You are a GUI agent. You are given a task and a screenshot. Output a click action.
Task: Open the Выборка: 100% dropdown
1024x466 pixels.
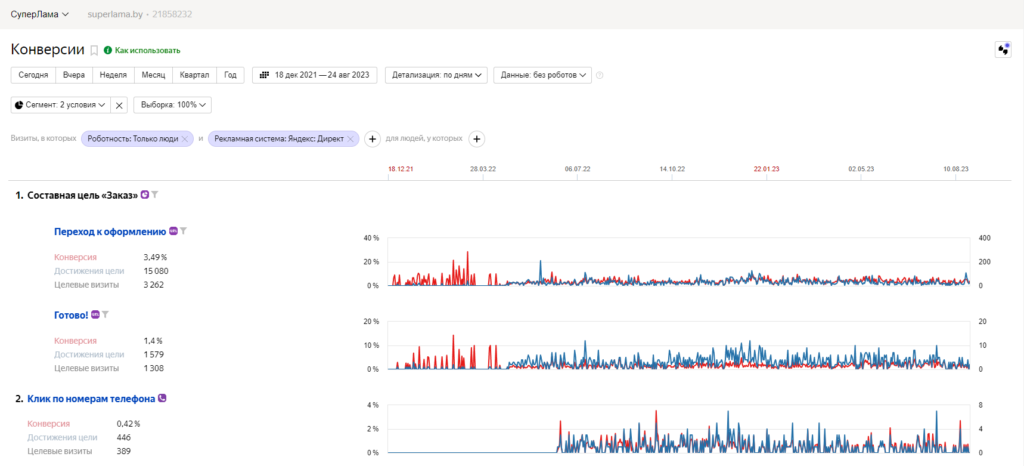[x=172, y=105]
